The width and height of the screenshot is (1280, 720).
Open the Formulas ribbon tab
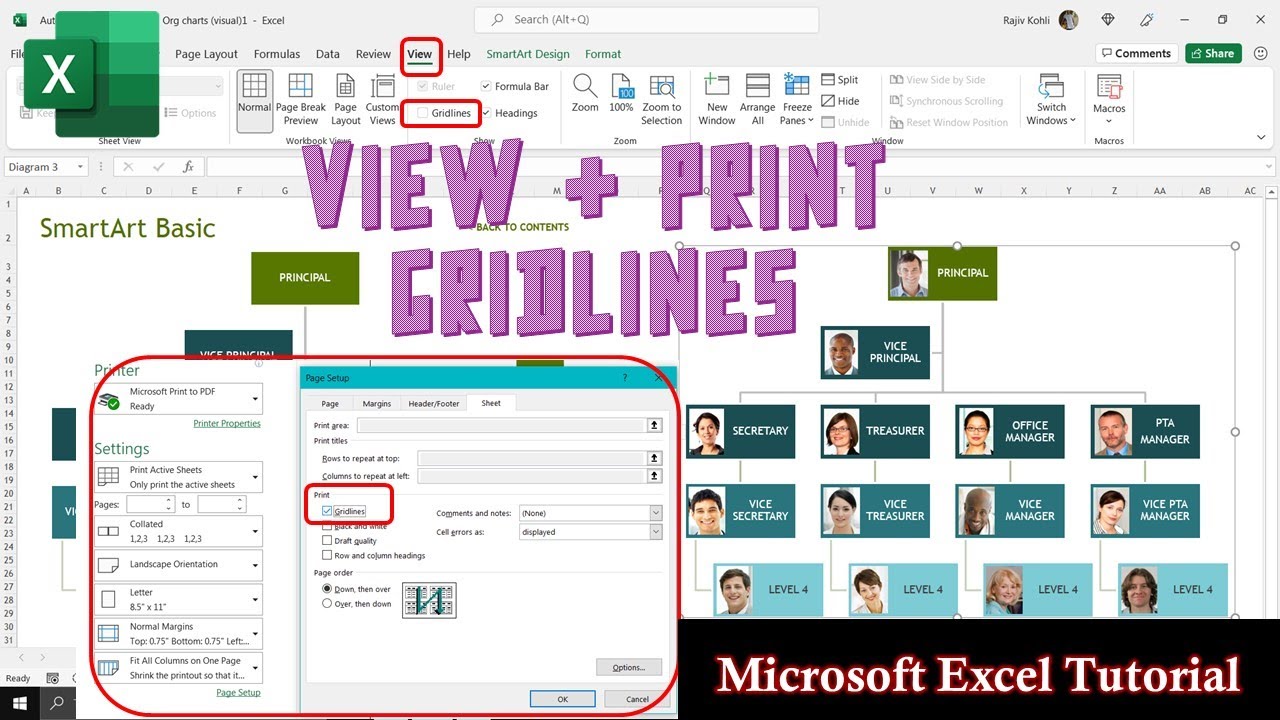coord(277,54)
